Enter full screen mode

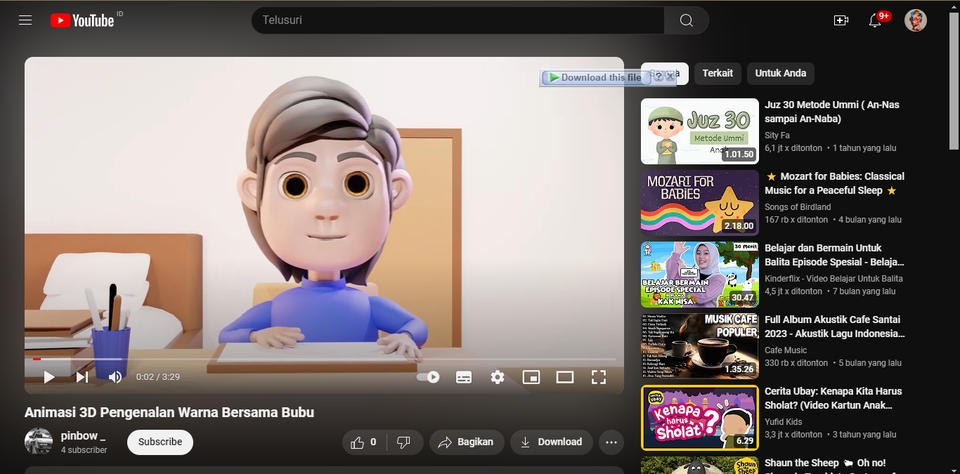(598, 377)
